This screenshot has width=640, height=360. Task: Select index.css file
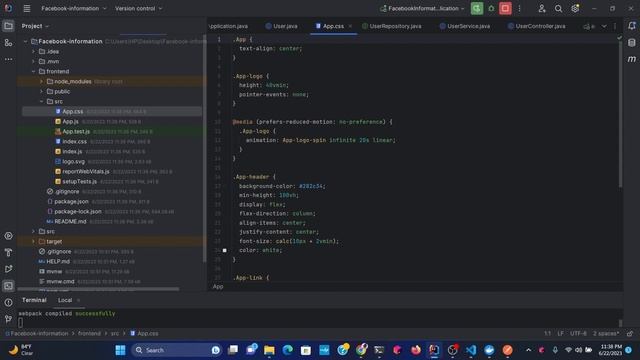(74, 142)
